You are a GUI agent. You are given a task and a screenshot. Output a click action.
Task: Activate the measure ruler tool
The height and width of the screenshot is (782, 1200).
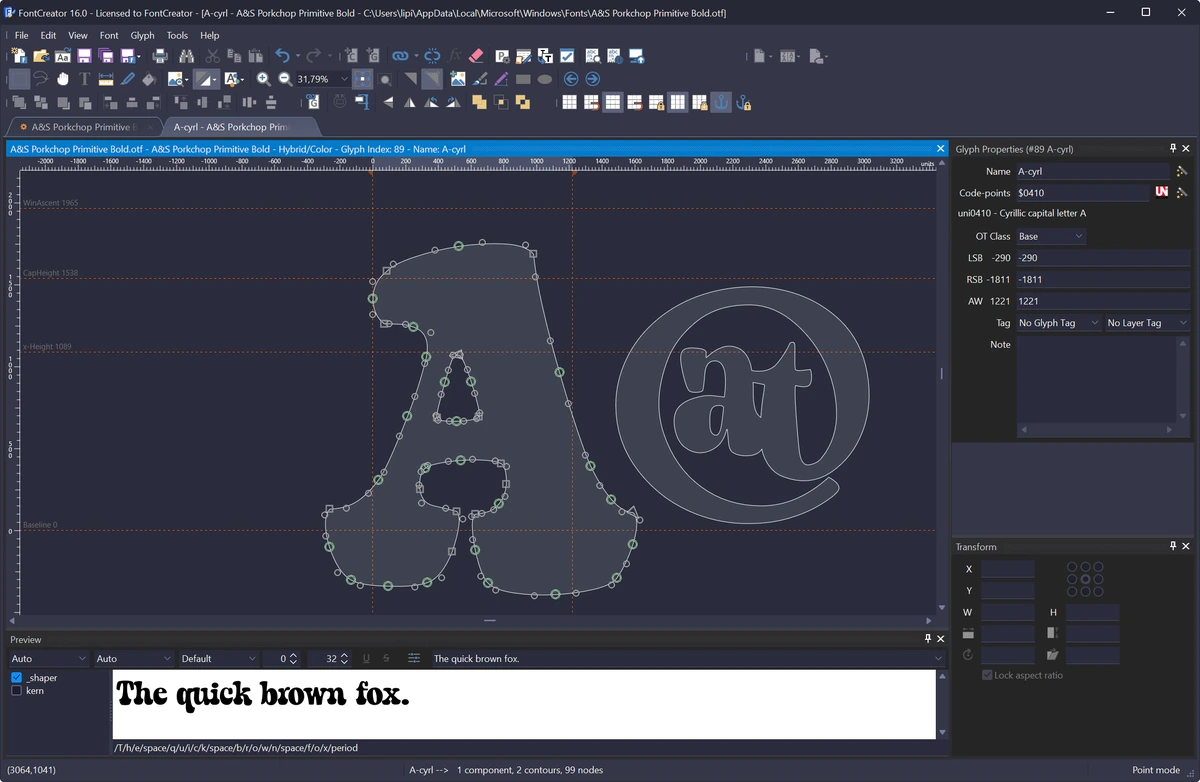coord(106,79)
